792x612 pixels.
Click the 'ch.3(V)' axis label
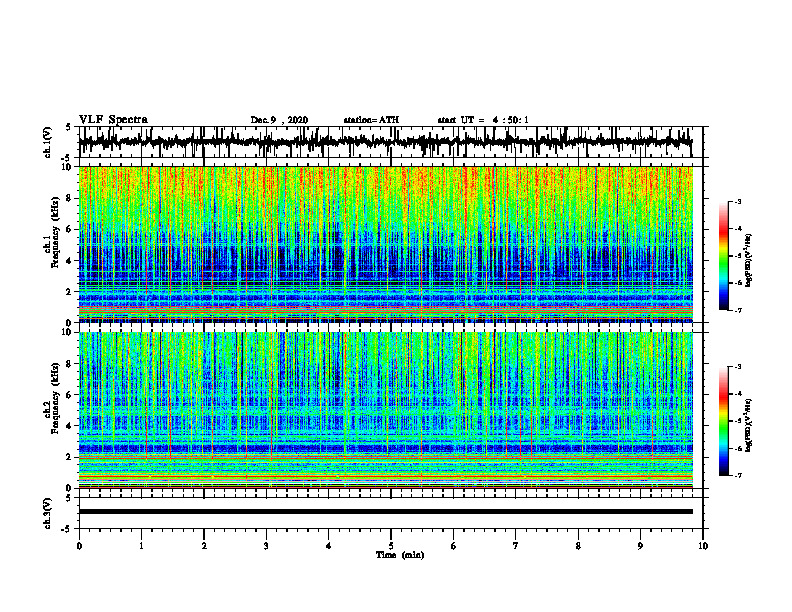[48, 513]
